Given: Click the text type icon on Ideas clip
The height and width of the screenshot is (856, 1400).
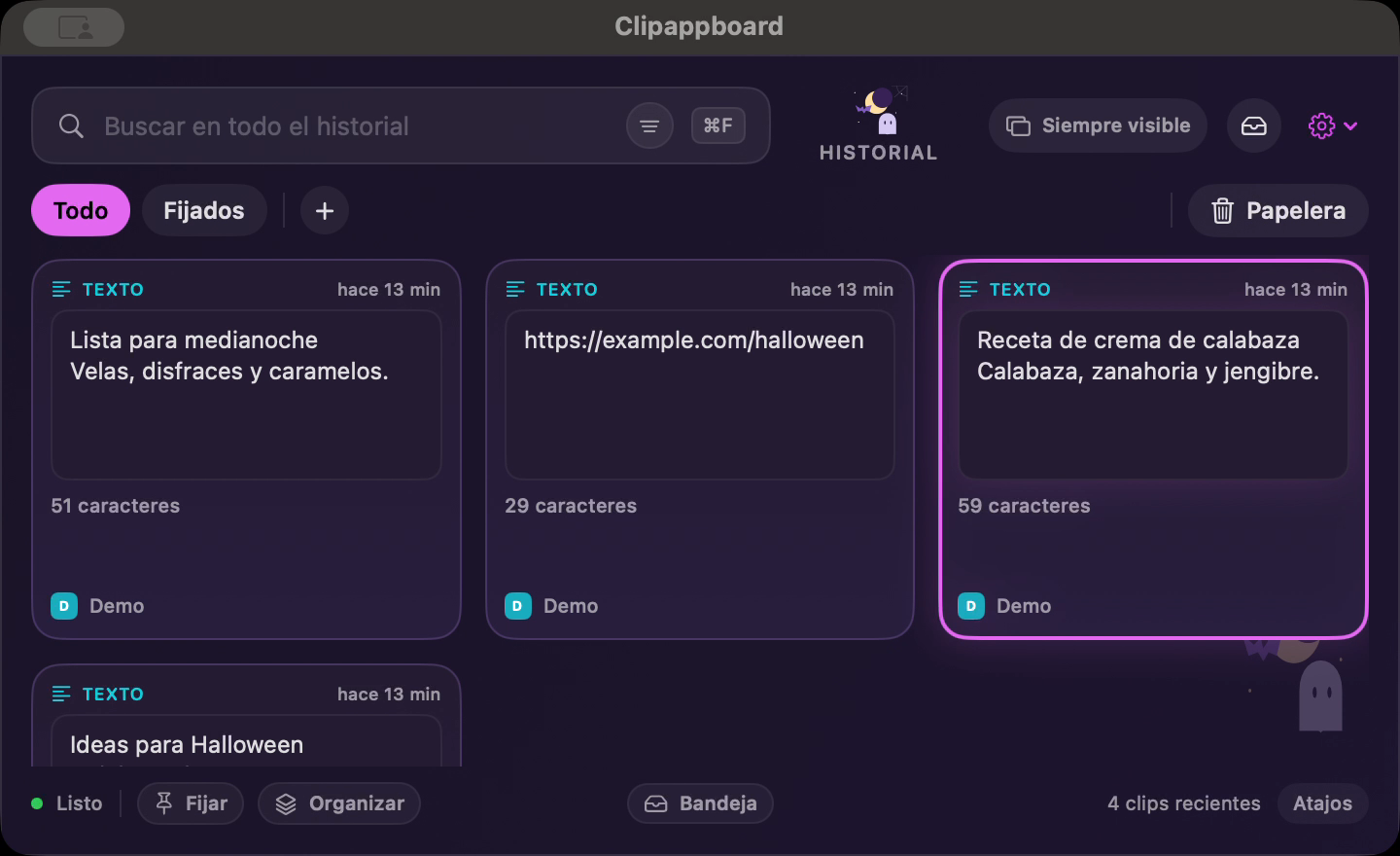Looking at the screenshot, I should pyautogui.click(x=61, y=694).
